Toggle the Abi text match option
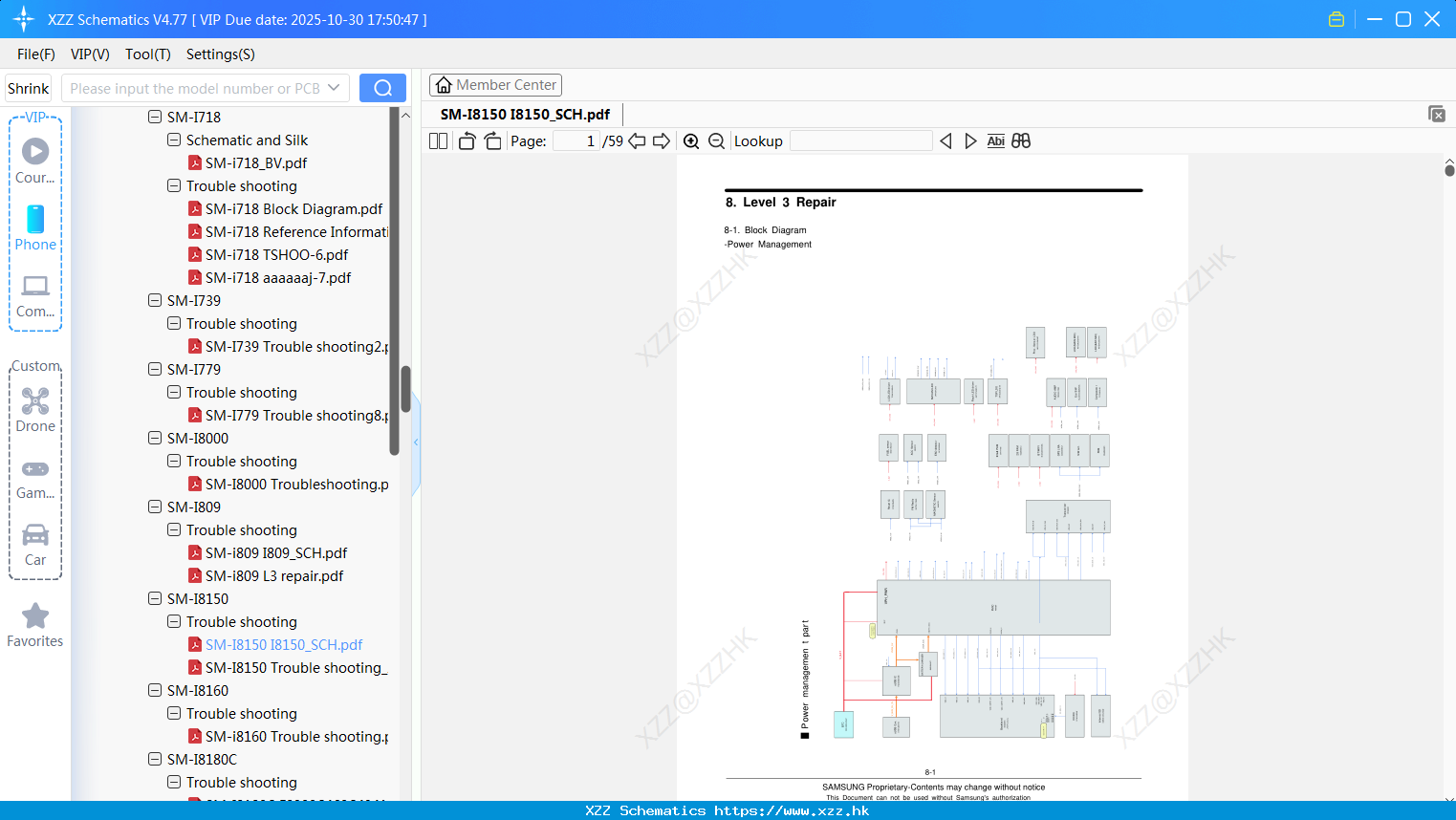Viewport: 1456px width, 820px height. pos(995,141)
